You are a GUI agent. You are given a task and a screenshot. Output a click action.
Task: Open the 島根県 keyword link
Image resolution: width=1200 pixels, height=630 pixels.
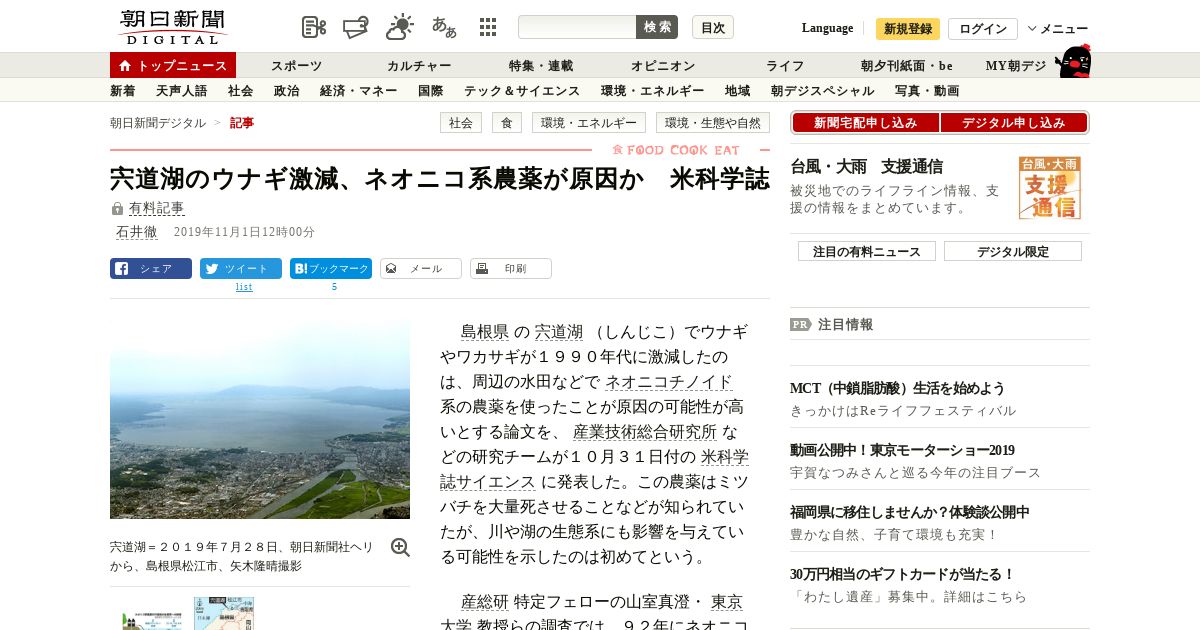point(484,332)
